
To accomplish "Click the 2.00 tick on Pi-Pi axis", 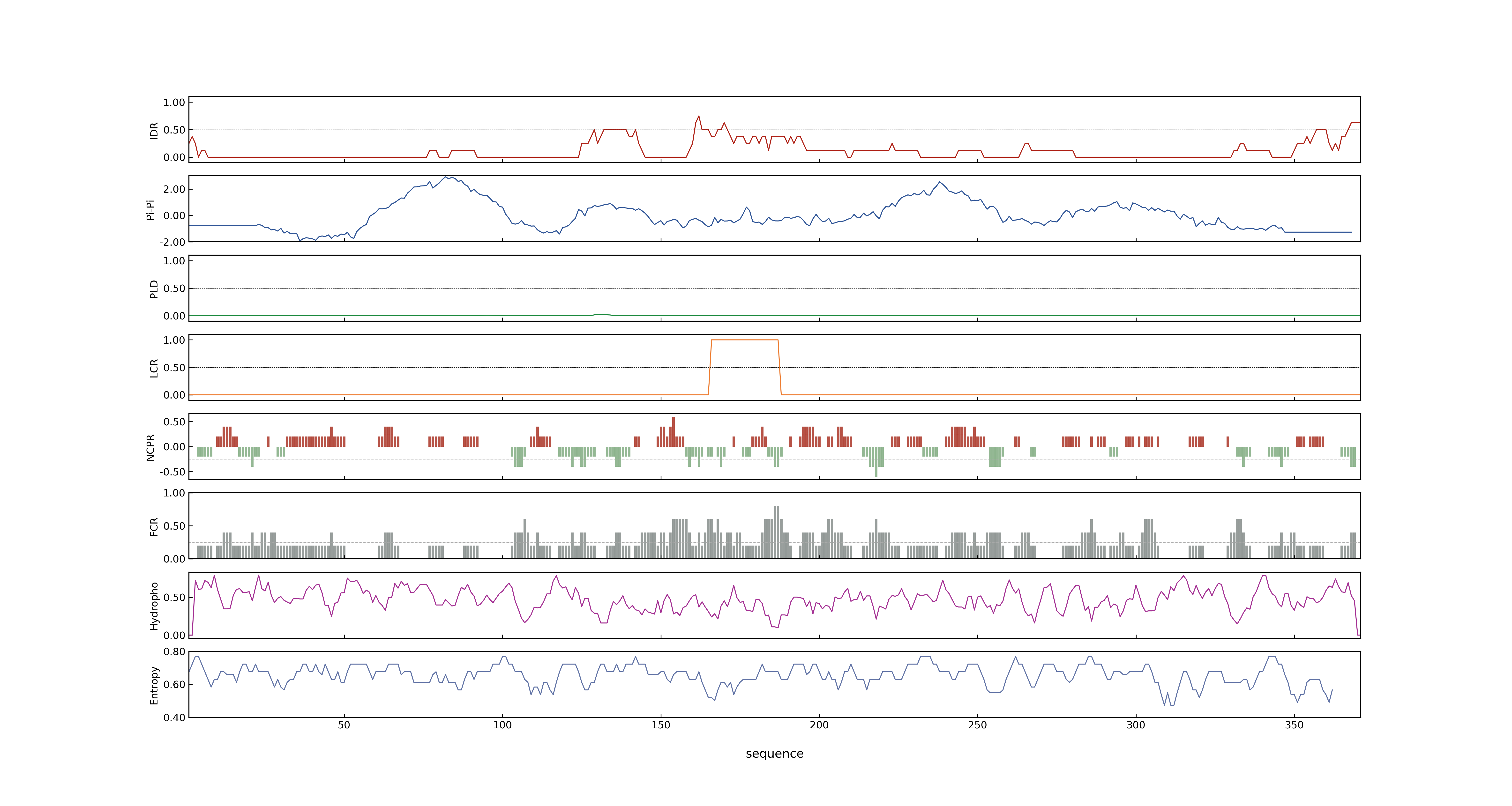I will (x=174, y=190).
